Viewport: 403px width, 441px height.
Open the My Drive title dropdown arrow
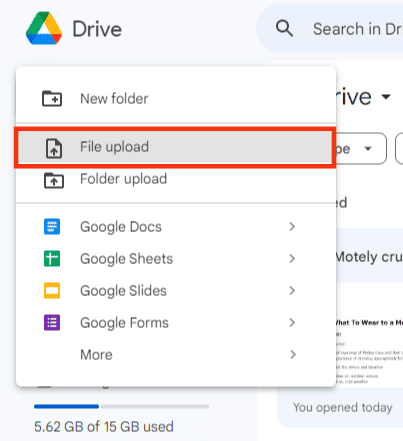(x=386, y=97)
